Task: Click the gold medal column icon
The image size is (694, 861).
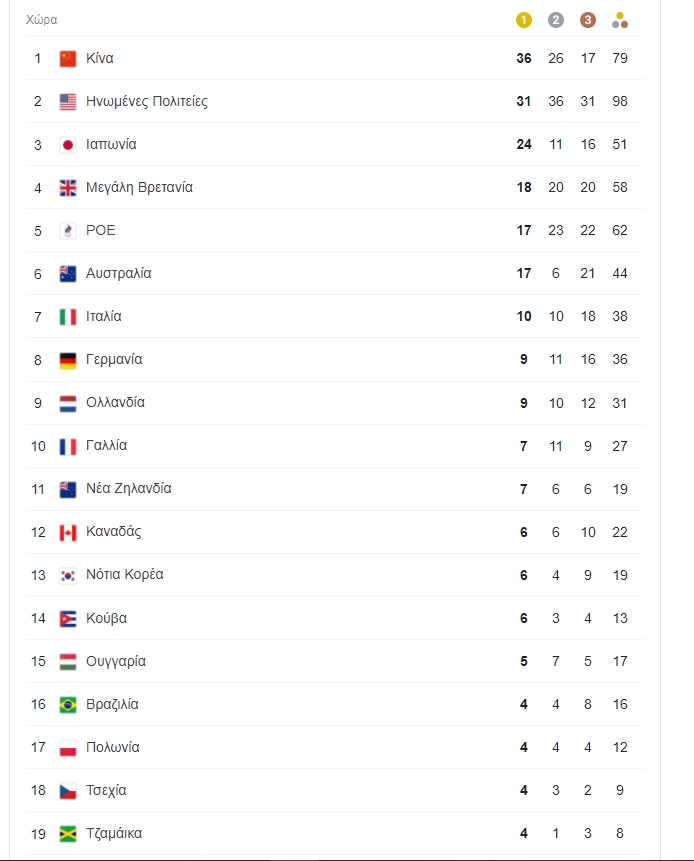Action: tap(524, 20)
